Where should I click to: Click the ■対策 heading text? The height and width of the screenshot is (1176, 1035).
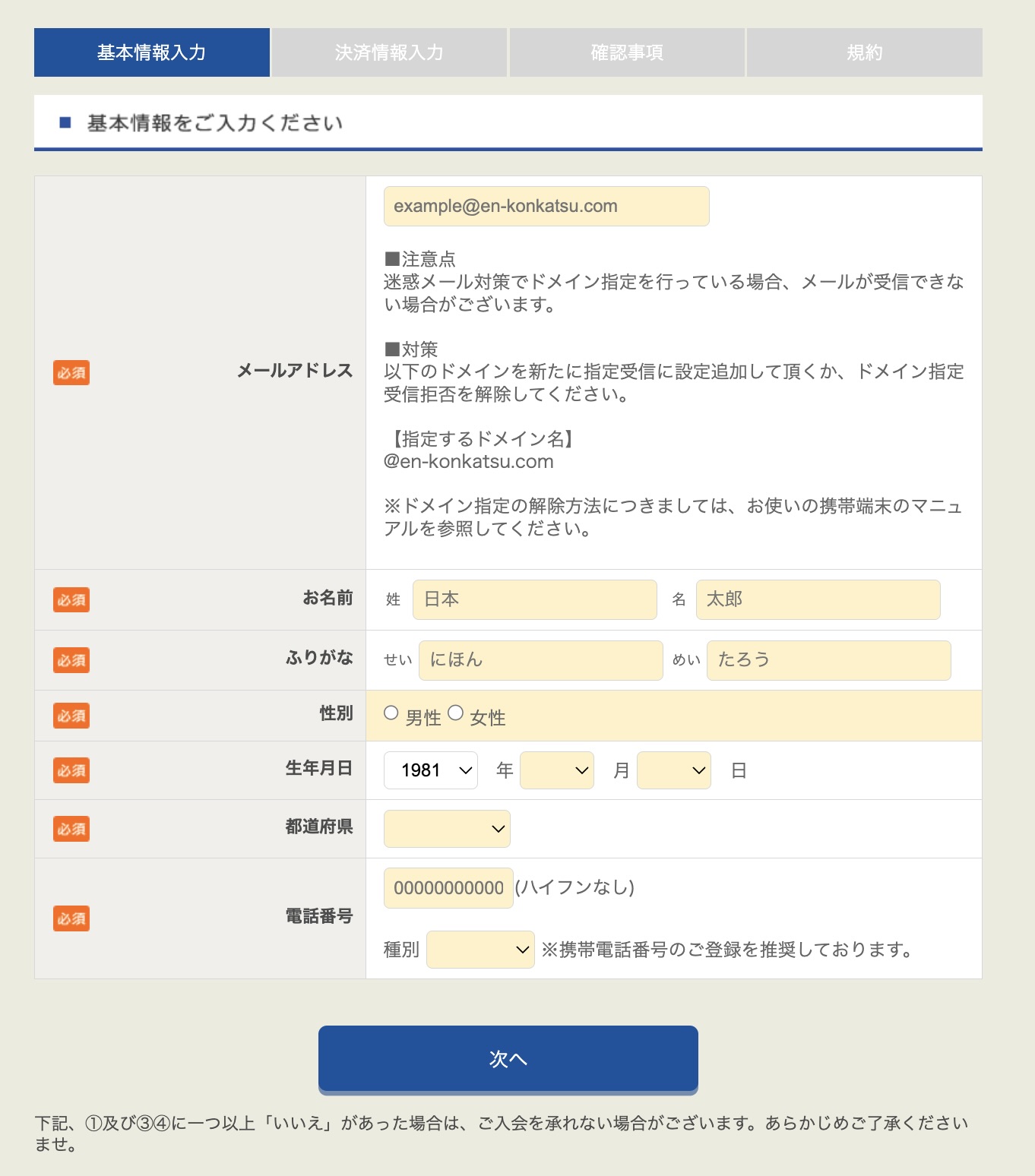(411, 349)
